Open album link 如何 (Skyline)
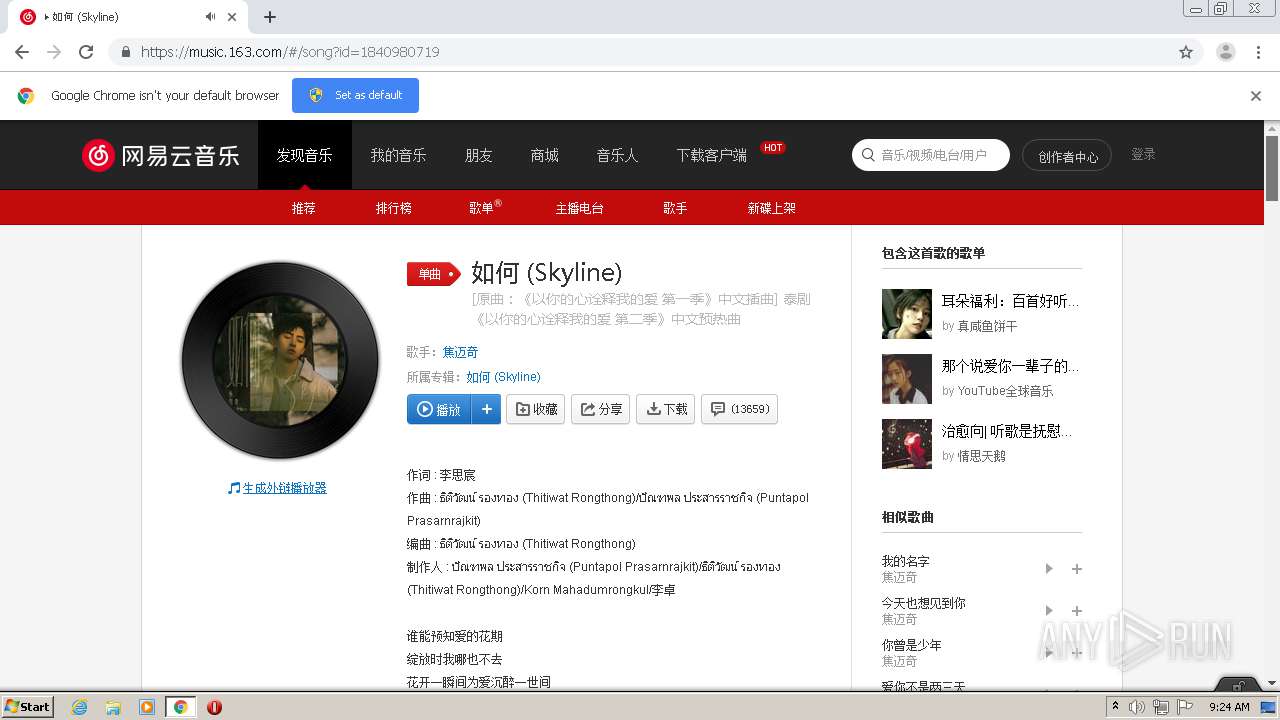 pos(503,377)
